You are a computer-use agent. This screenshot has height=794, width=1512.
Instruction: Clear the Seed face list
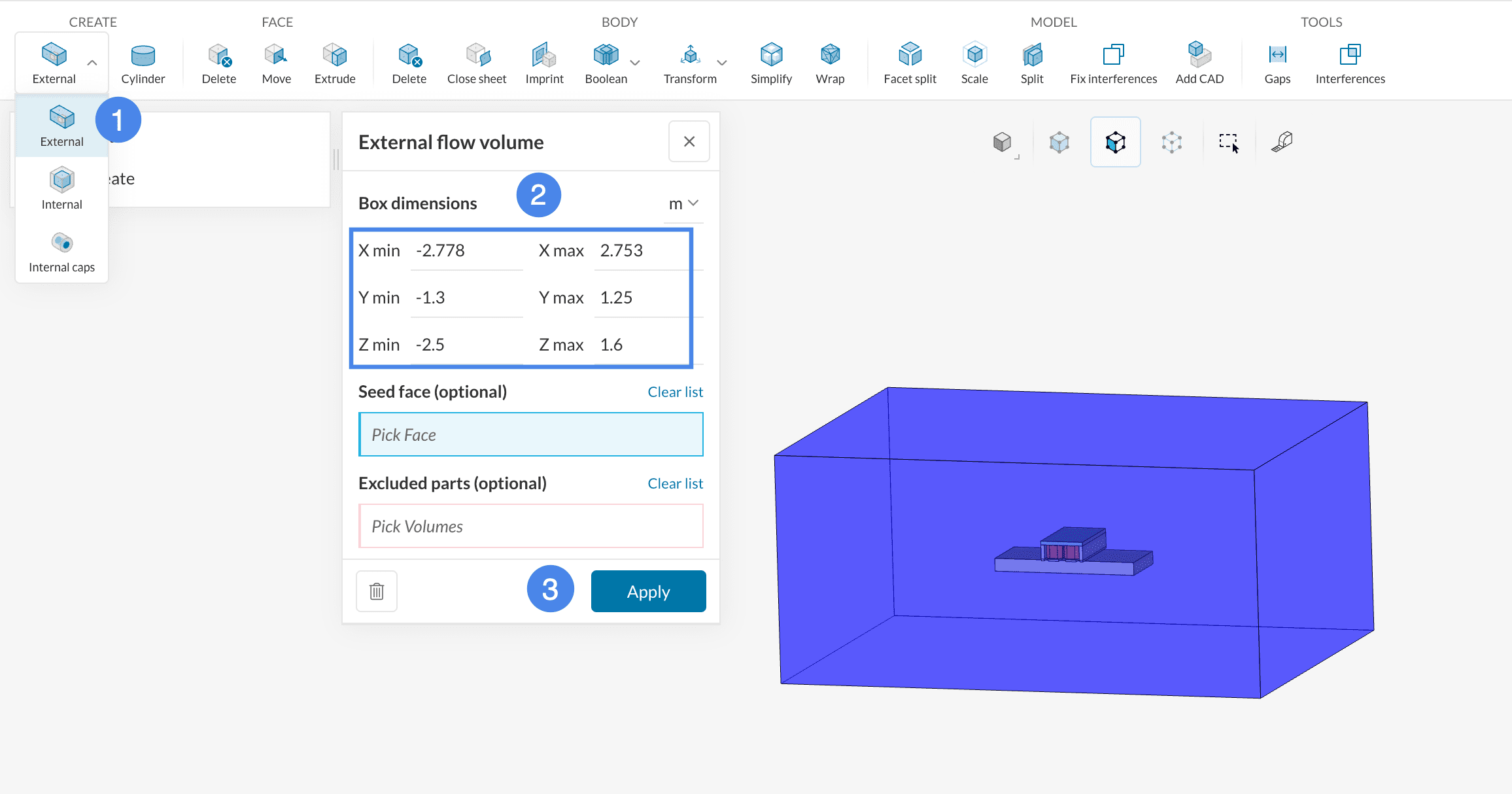[x=675, y=392]
